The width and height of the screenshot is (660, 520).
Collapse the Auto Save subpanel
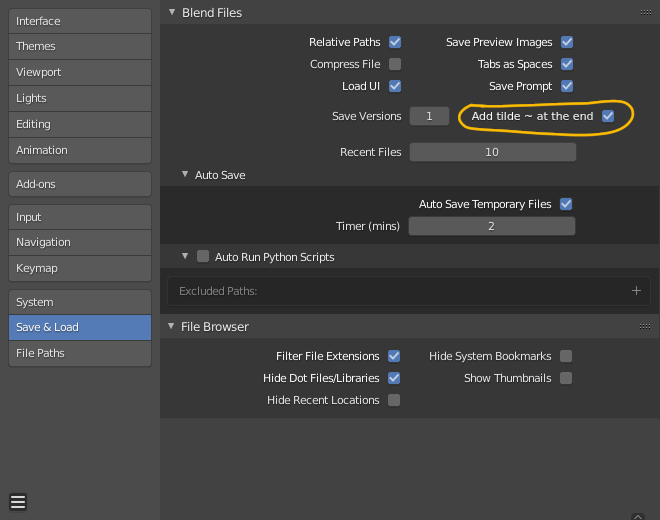click(185, 174)
